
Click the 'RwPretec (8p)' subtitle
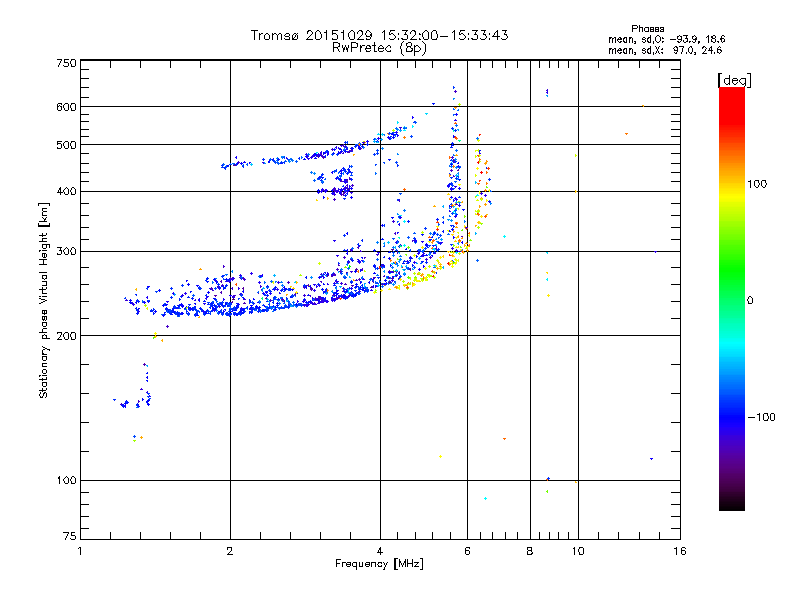point(379,48)
